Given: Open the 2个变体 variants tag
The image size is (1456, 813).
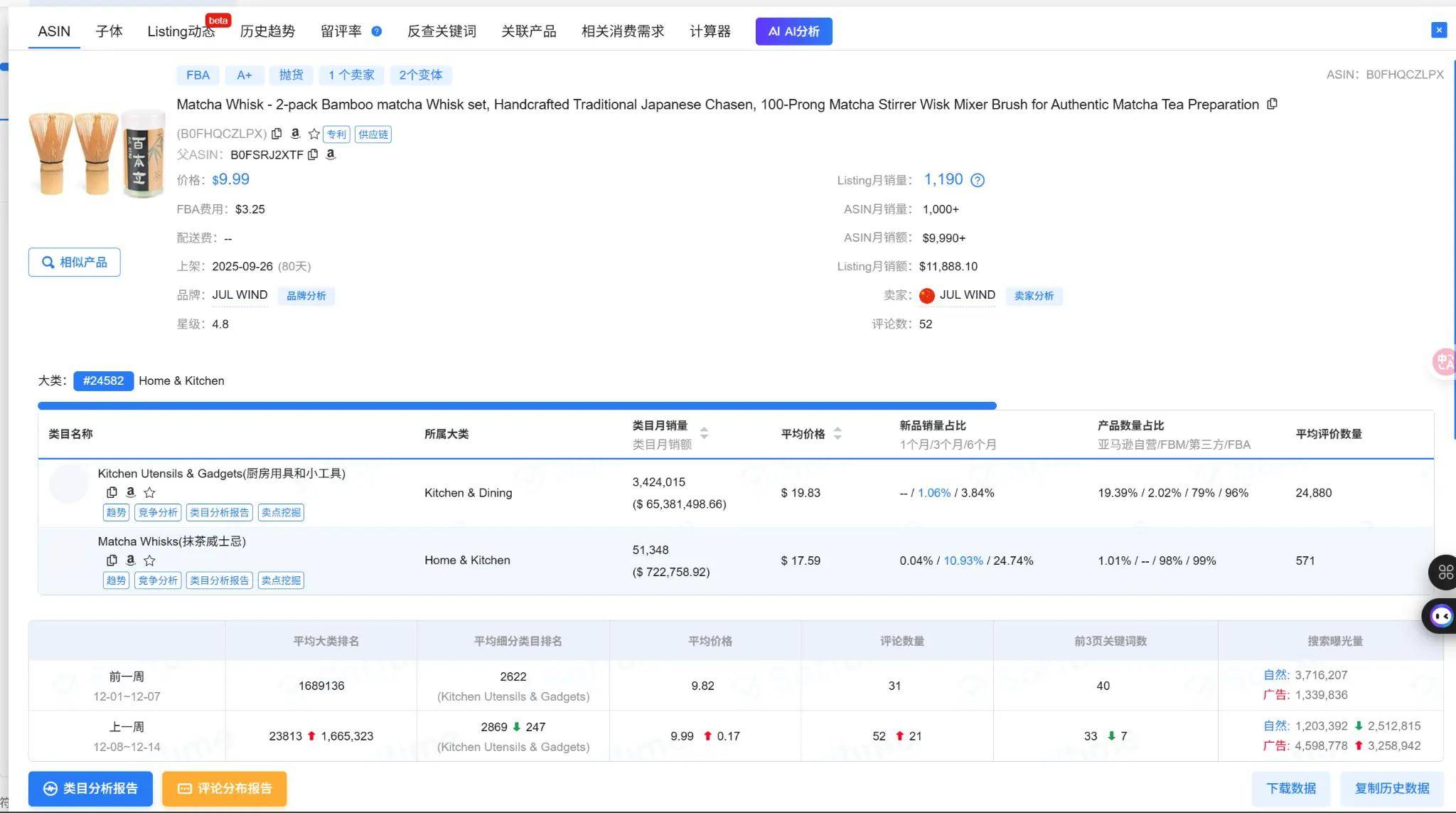Looking at the screenshot, I should (420, 75).
